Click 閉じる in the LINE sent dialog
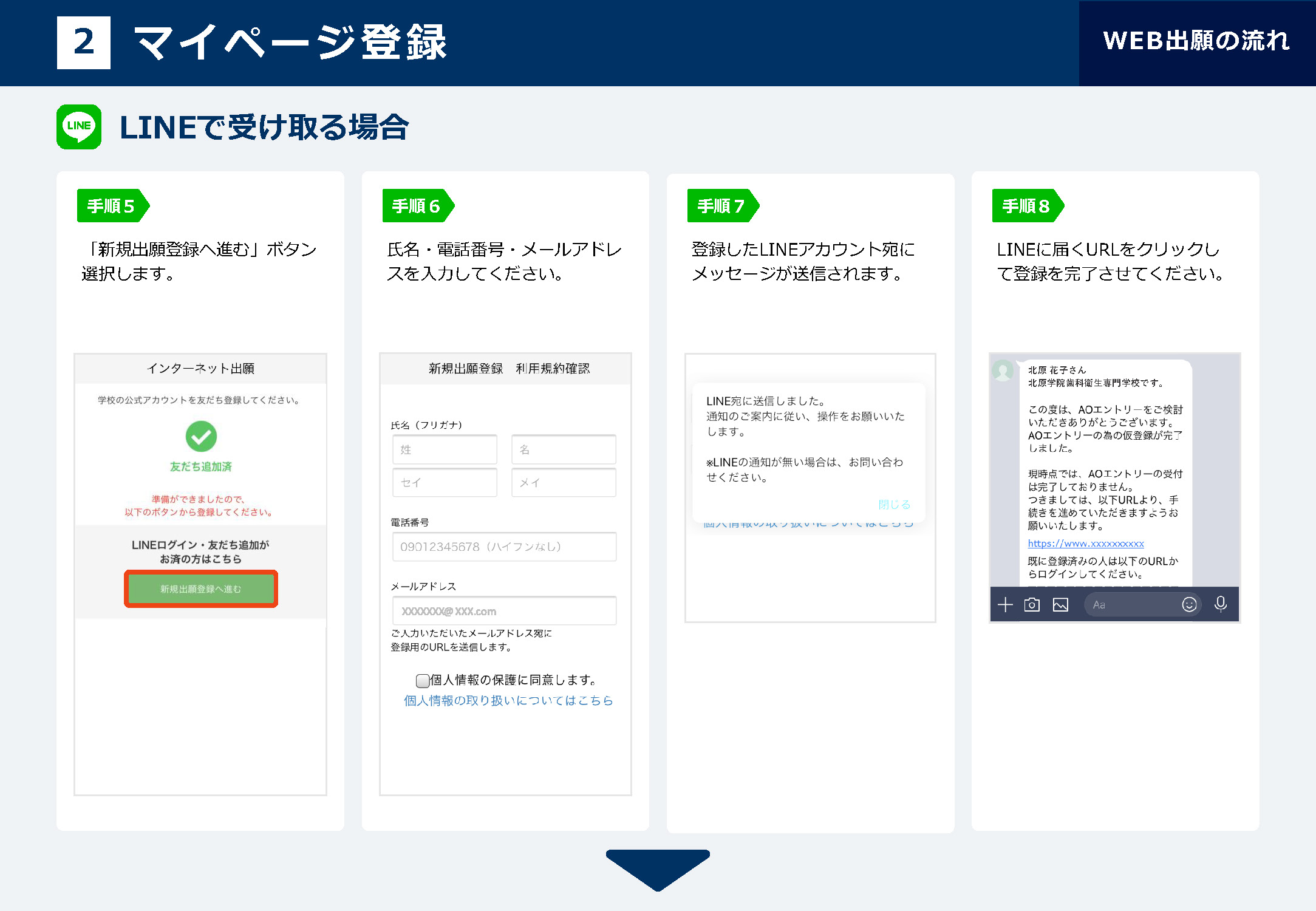Screen dimensions: 1316x911 tap(894, 504)
